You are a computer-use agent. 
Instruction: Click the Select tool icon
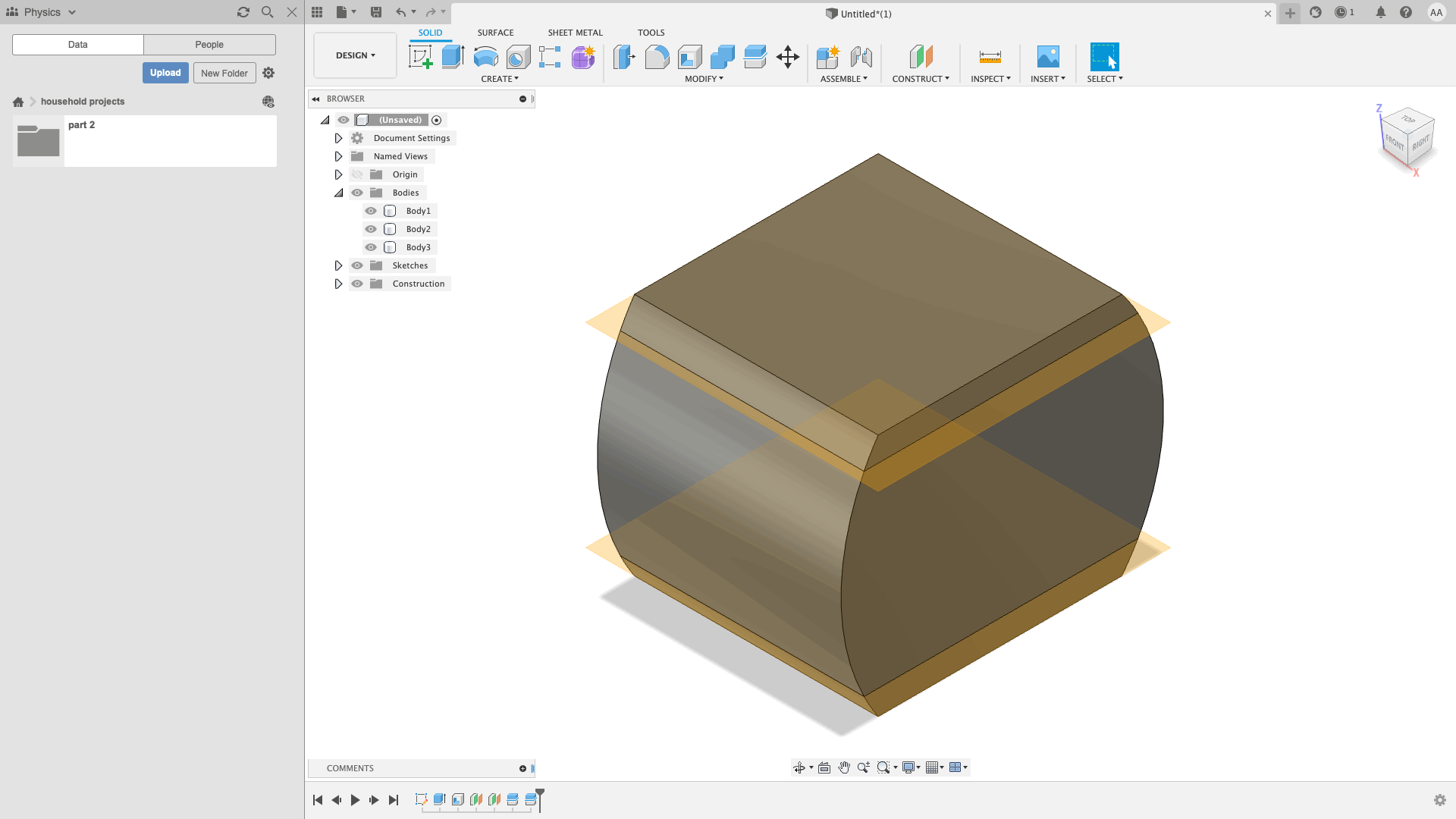(1105, 57)
